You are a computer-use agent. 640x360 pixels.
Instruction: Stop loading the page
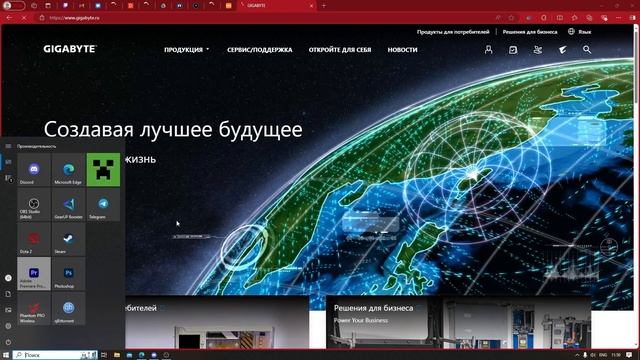point(24,18)
